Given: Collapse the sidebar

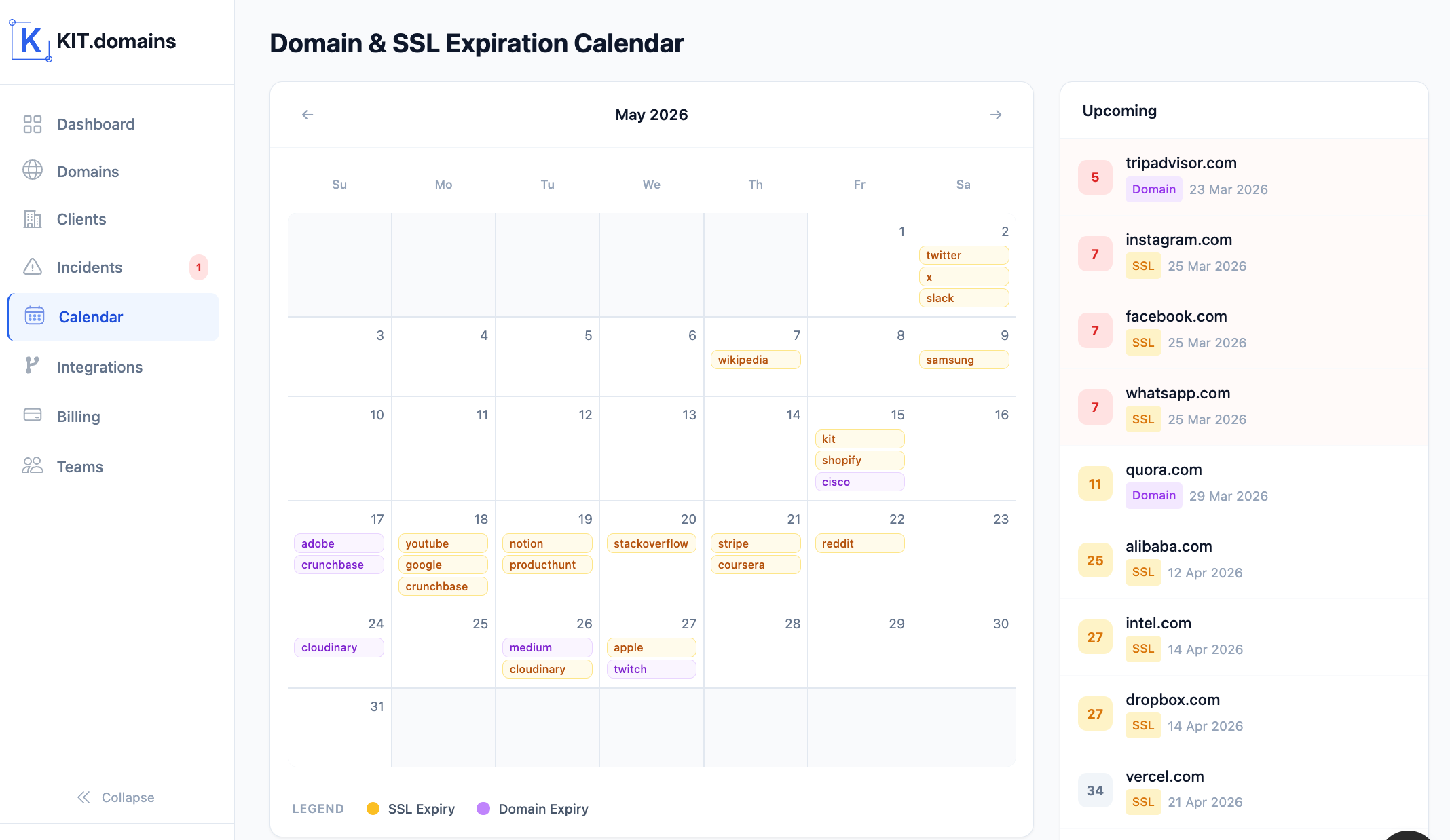Looking at the screenshot, I should (115, 797).
